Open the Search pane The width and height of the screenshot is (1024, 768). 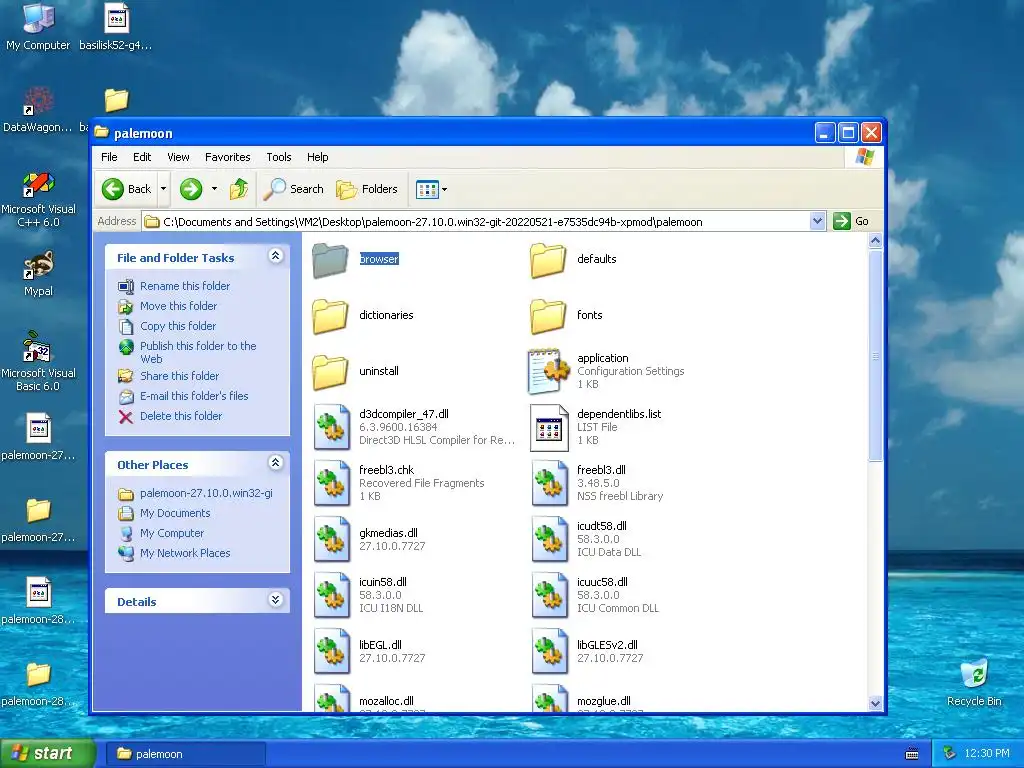point(294,189)
